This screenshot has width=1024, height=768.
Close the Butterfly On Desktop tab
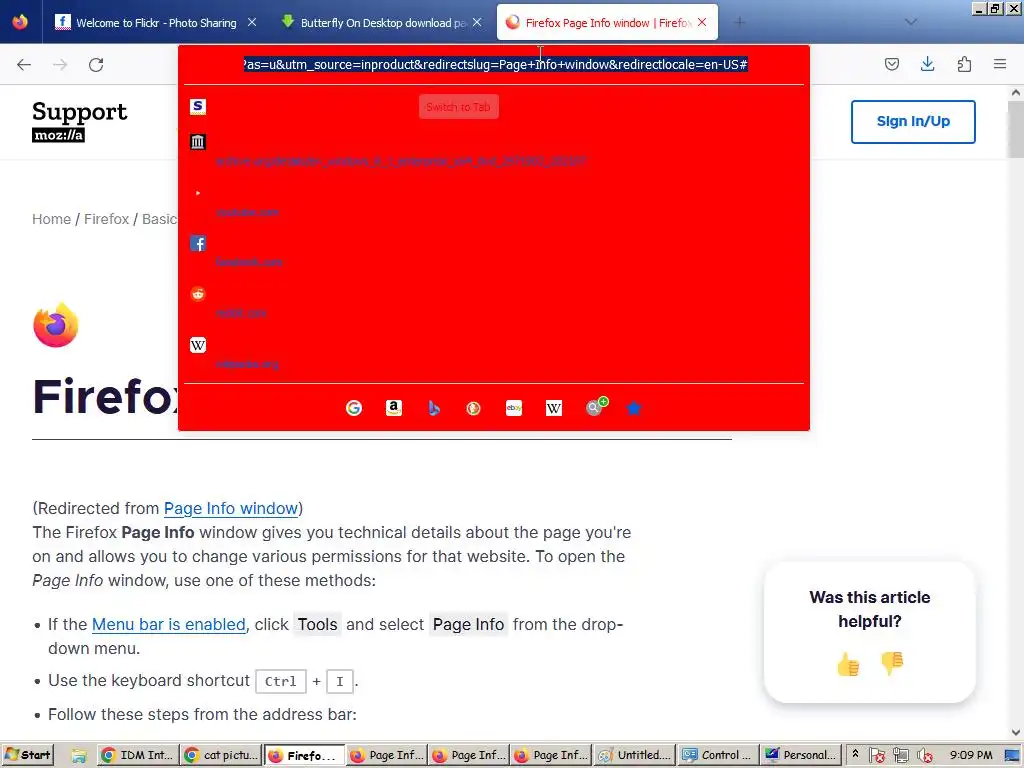477,22
